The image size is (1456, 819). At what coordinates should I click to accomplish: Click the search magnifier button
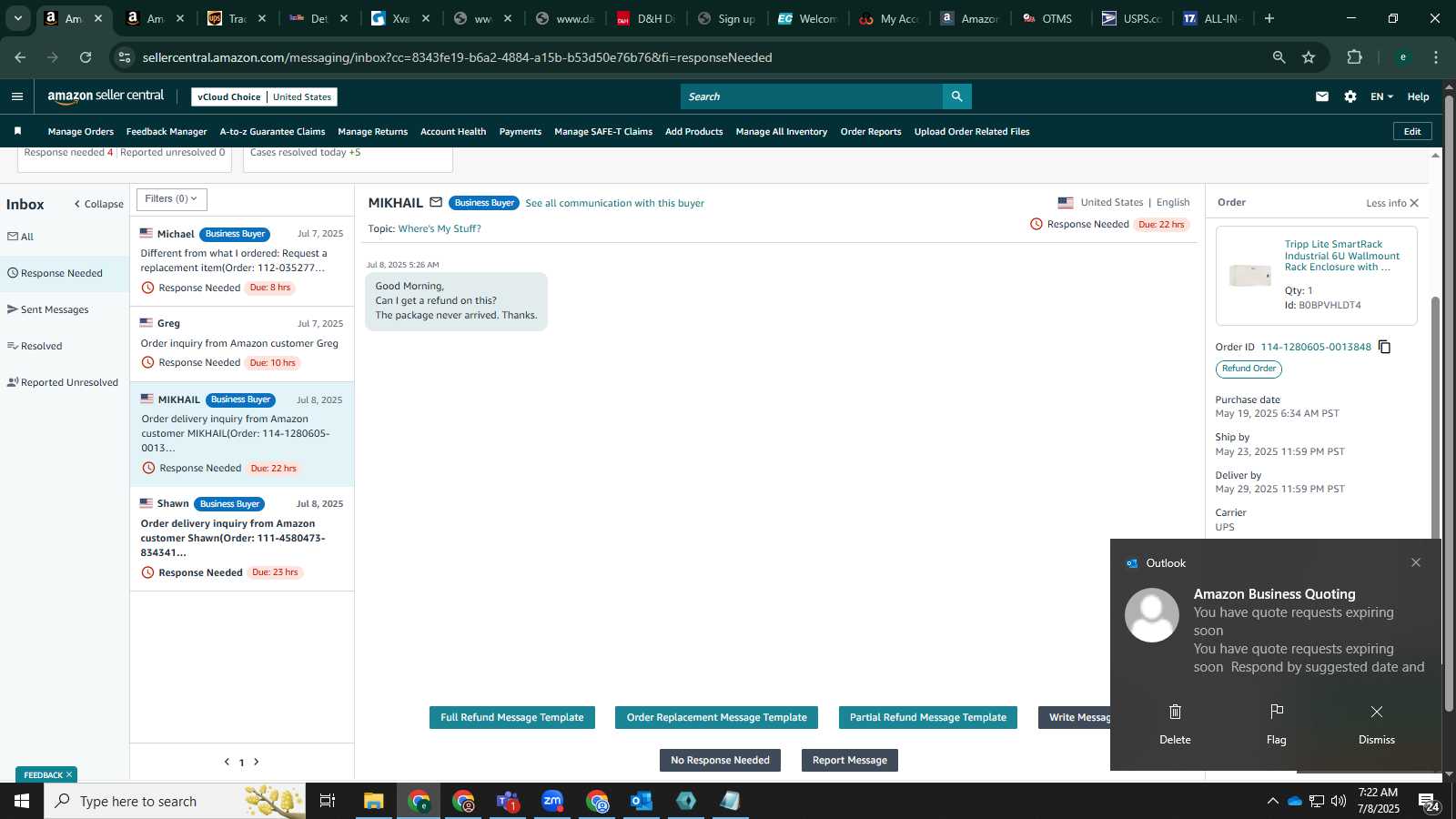[x=956, y=96]
